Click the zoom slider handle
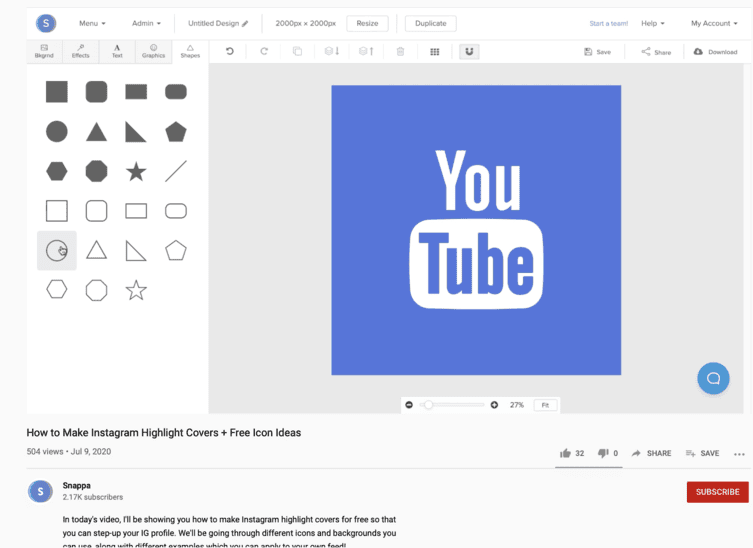The image size is (753, 548). (x=428, y=405)
